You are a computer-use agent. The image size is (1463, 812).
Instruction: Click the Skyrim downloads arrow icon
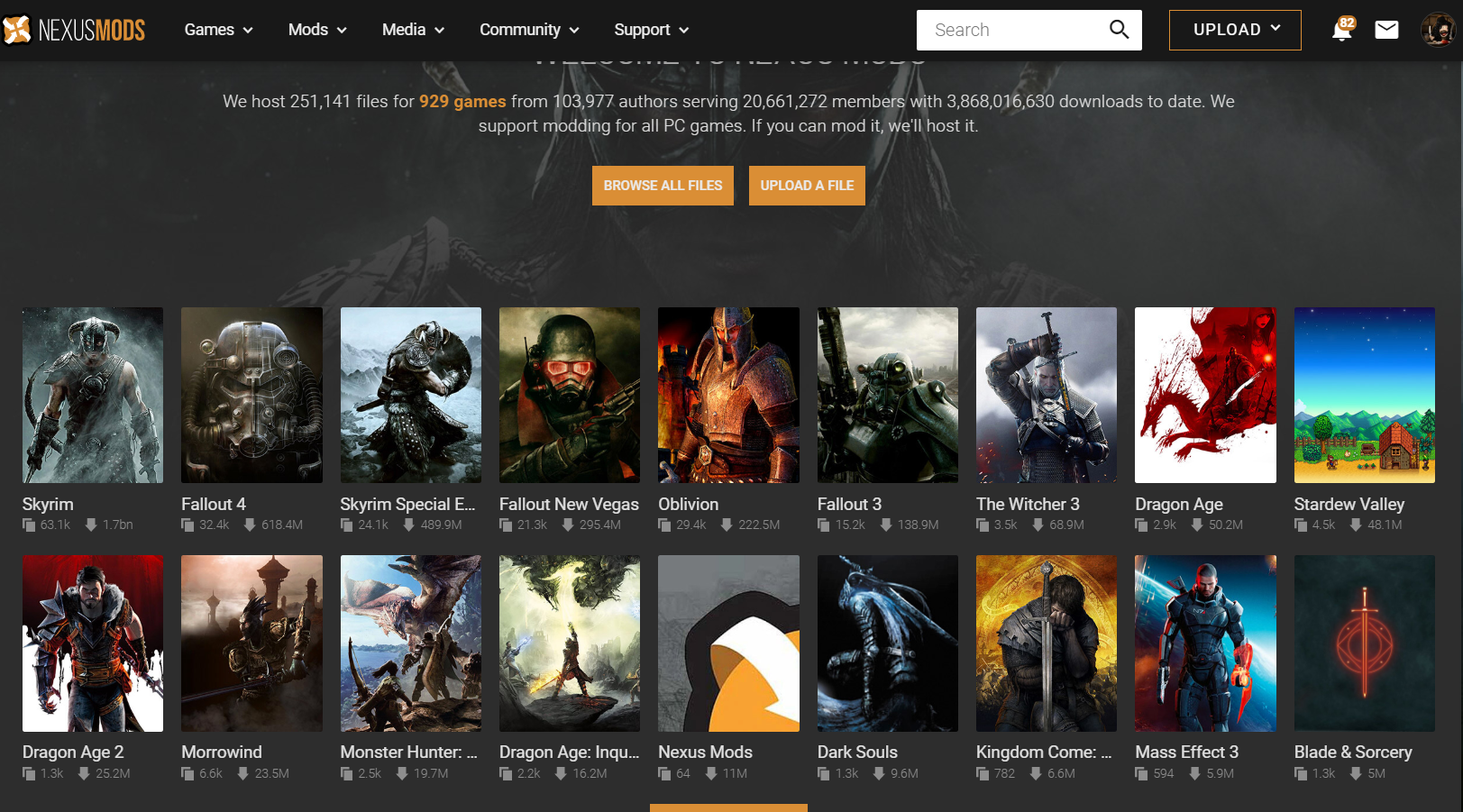pyautogui.click(x=91, y=525)
